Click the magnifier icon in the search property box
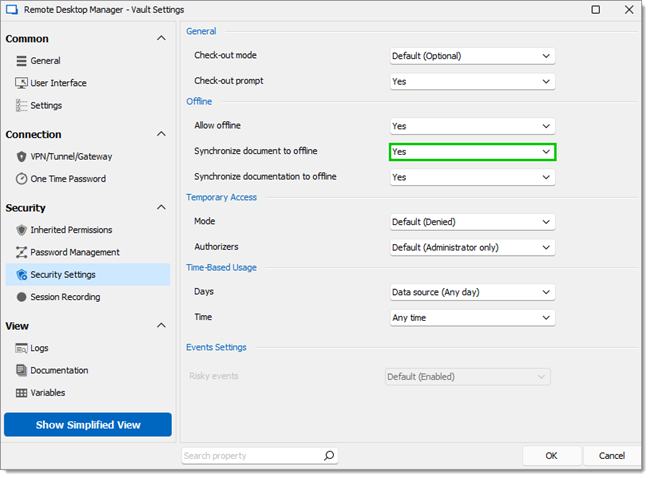This screenshot has height=478, width=650. (x=329, y=456)
